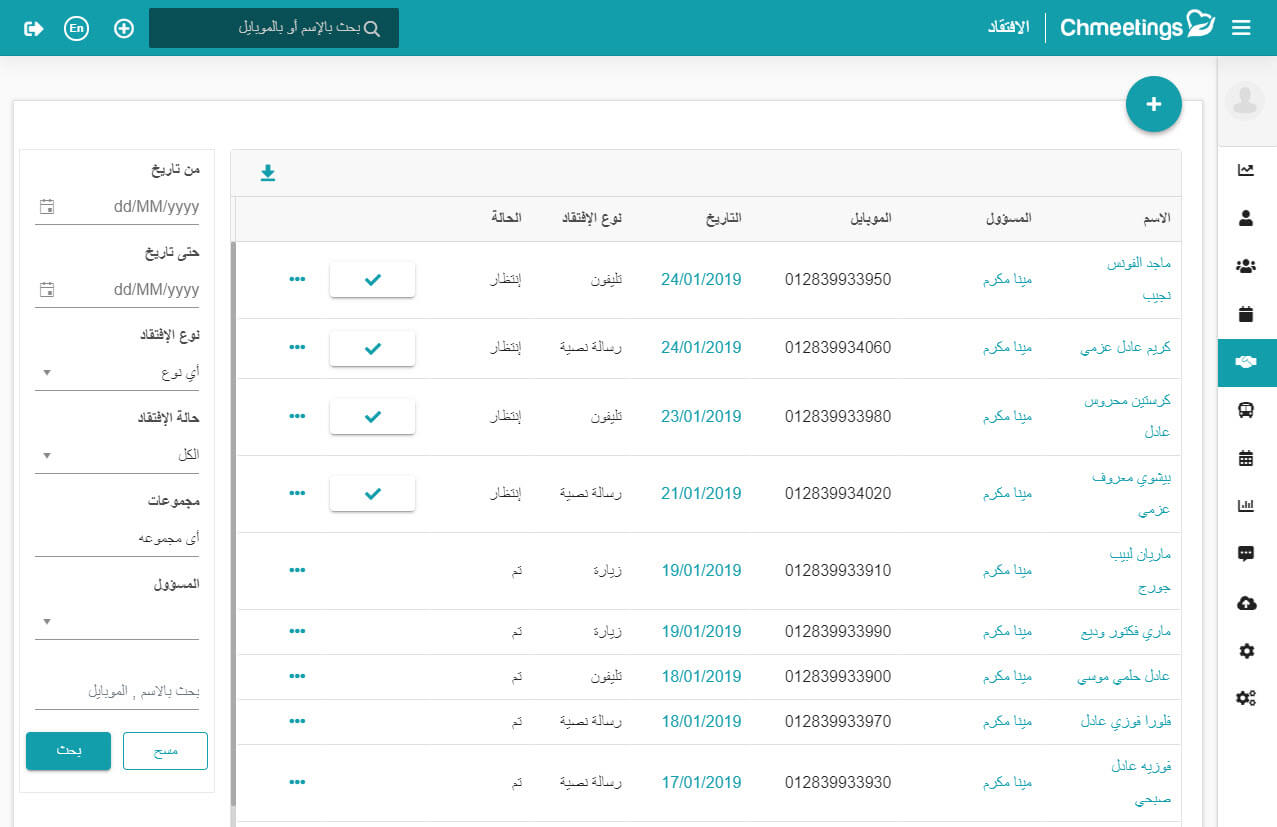Open the groups people sidebar icon
The width and height of the screenshot is (1277, 827).
(1246, 266)
